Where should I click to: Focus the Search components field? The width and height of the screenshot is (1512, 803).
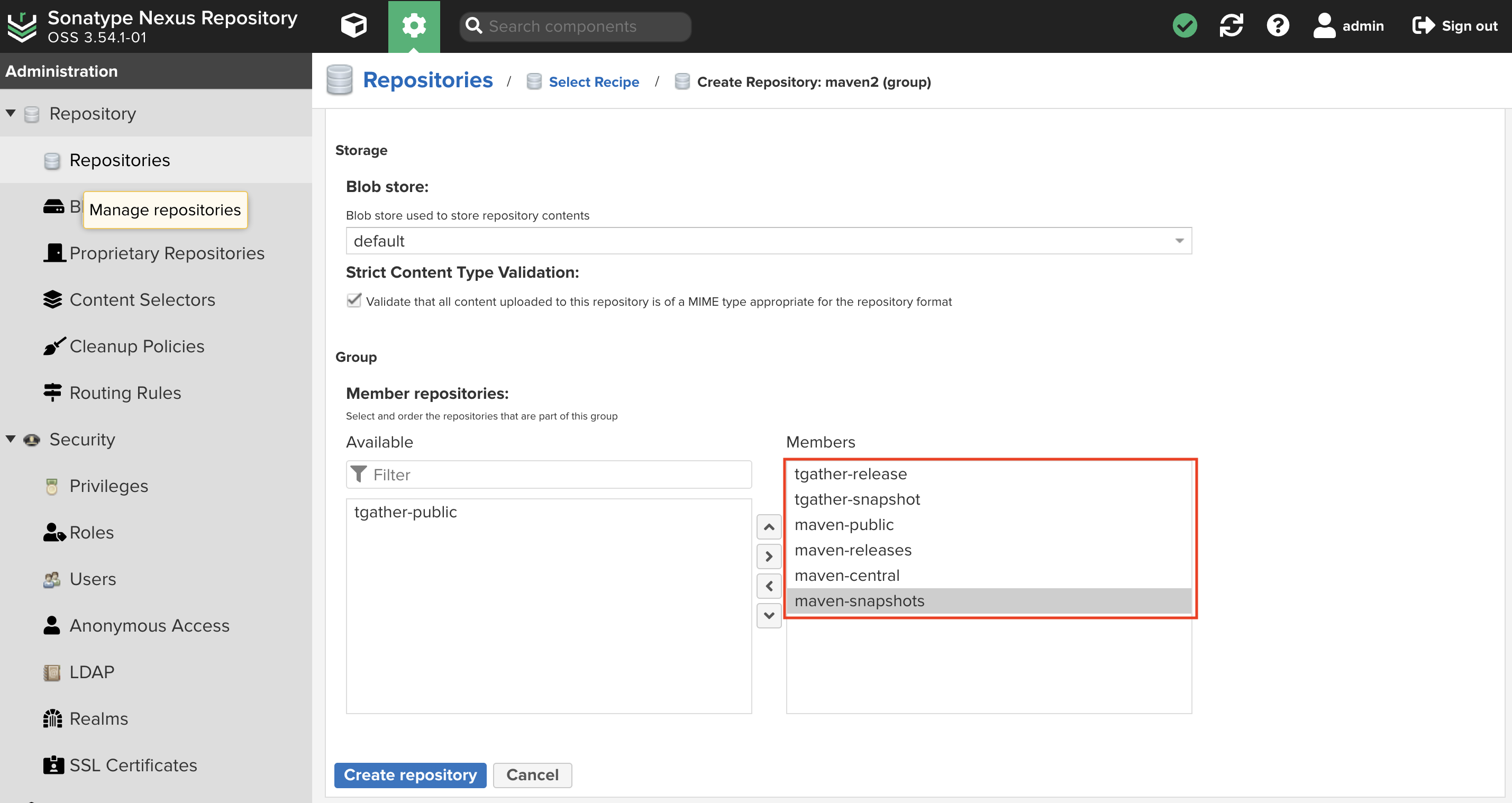point(575,26)
